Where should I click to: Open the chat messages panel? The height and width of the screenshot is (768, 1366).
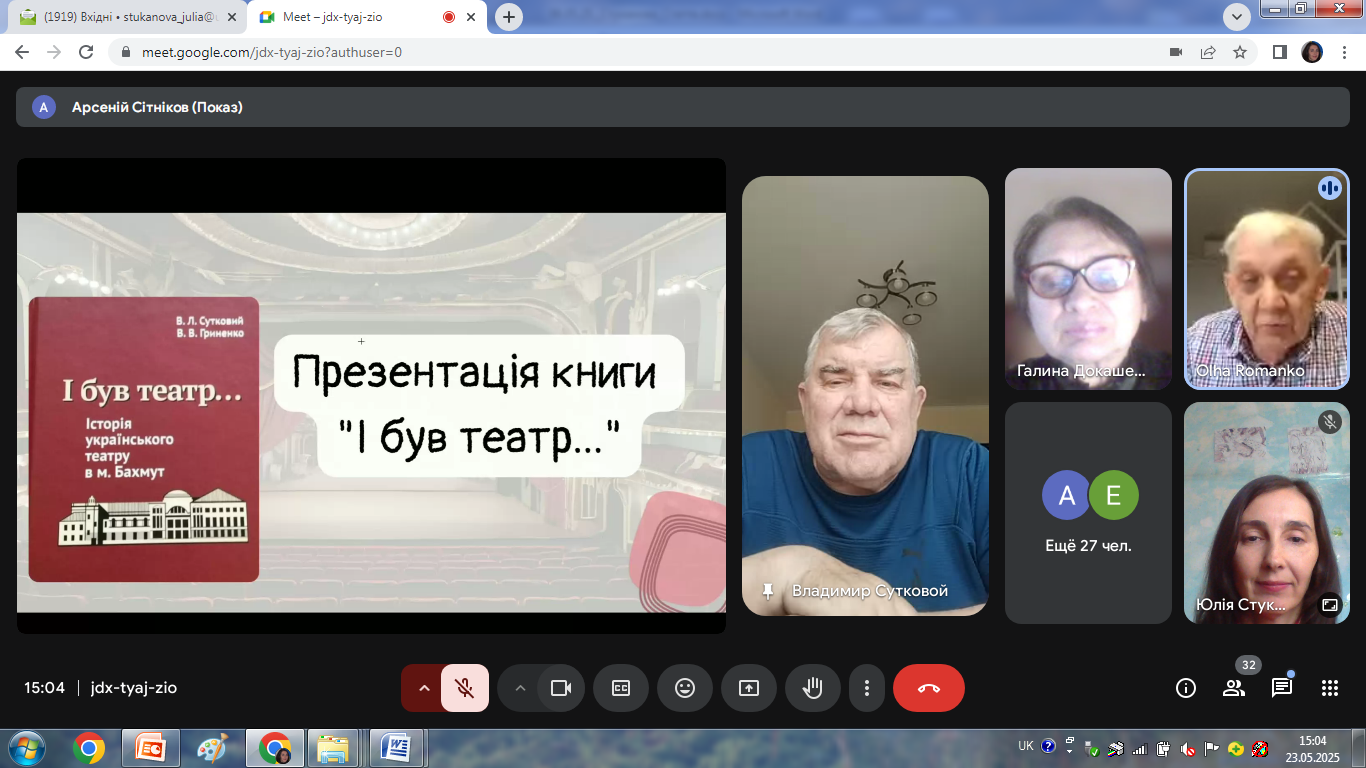pos(1281,688)
